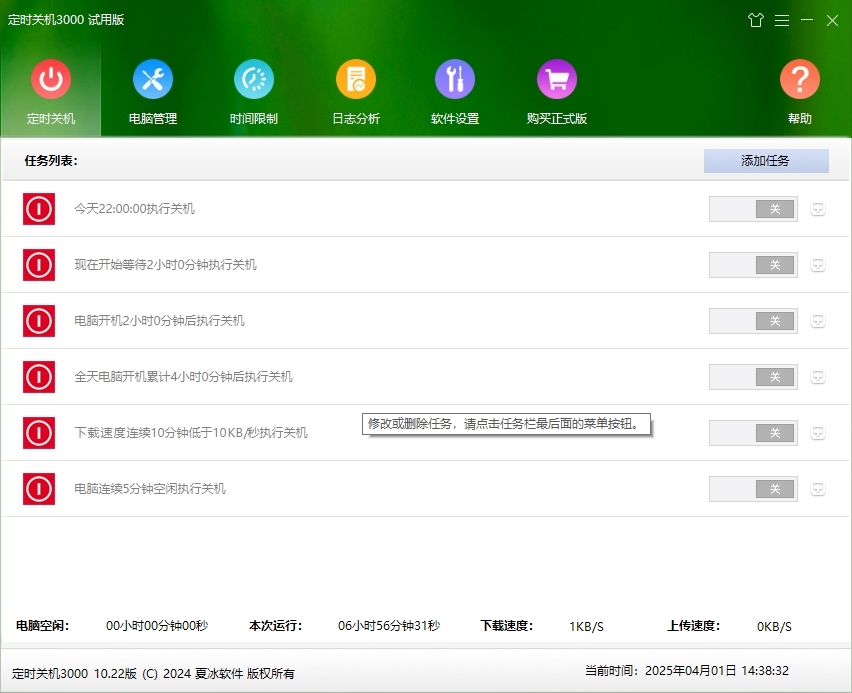852x693 pixels.
Task: Open menu button for 今天22:00:00 task
Action: point(818,209)
